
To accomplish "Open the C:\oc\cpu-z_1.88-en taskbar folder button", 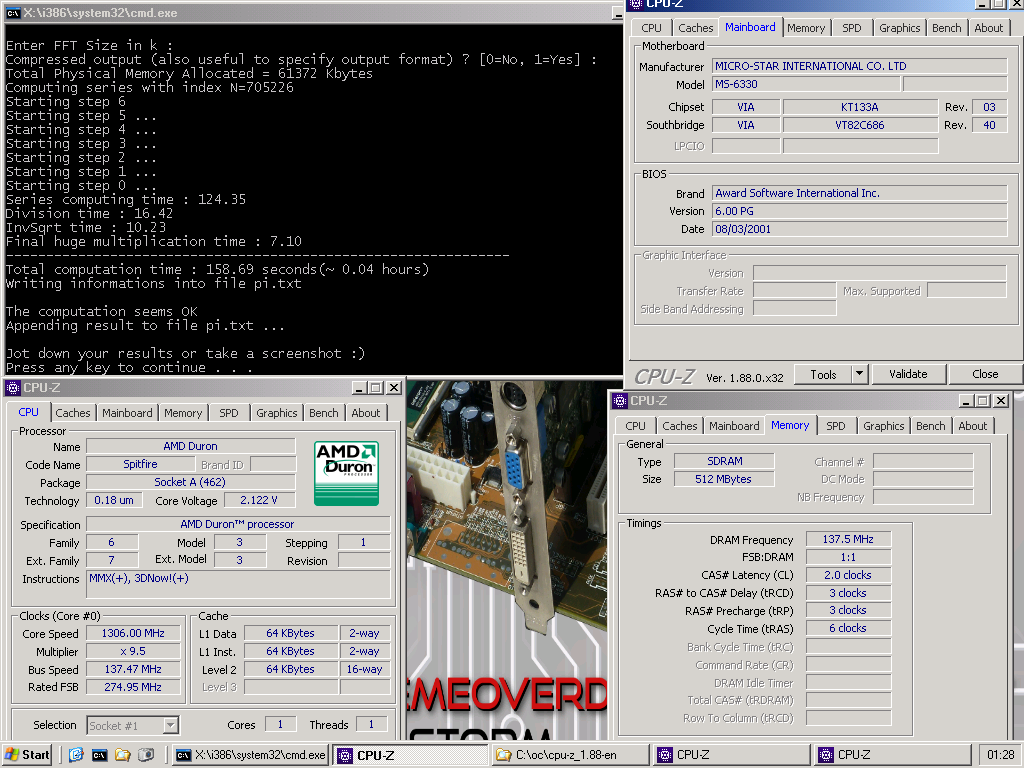I will [571, 755].
